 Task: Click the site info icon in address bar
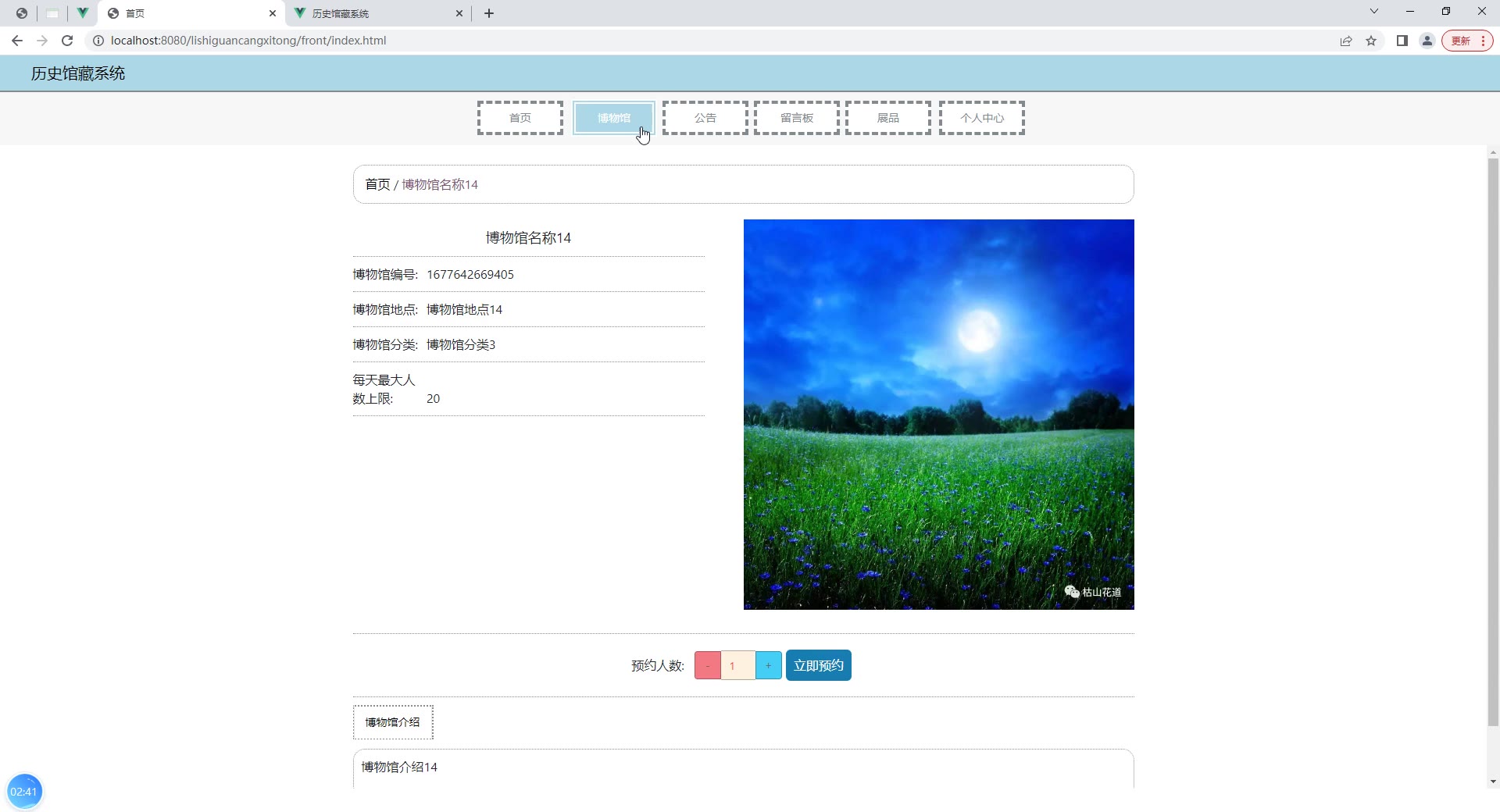click(98, 41)
